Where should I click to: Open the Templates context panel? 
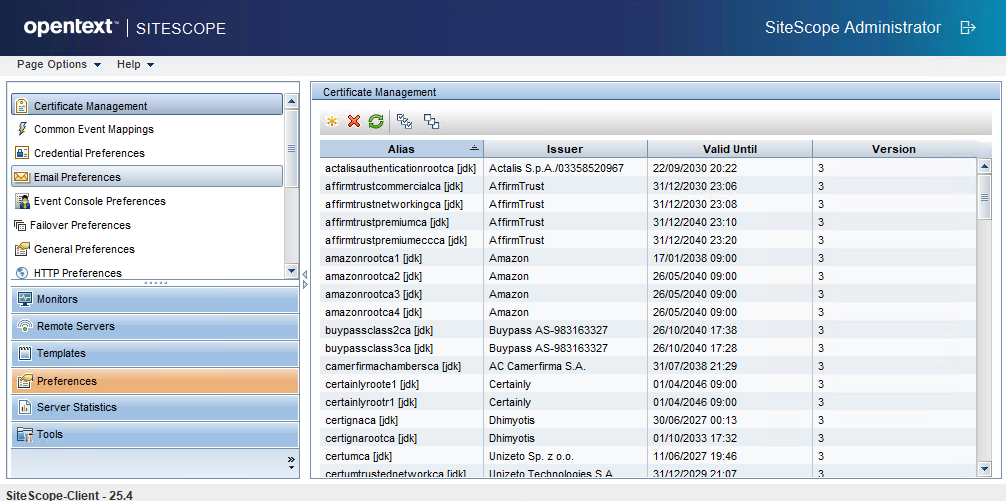coord(155,353)
